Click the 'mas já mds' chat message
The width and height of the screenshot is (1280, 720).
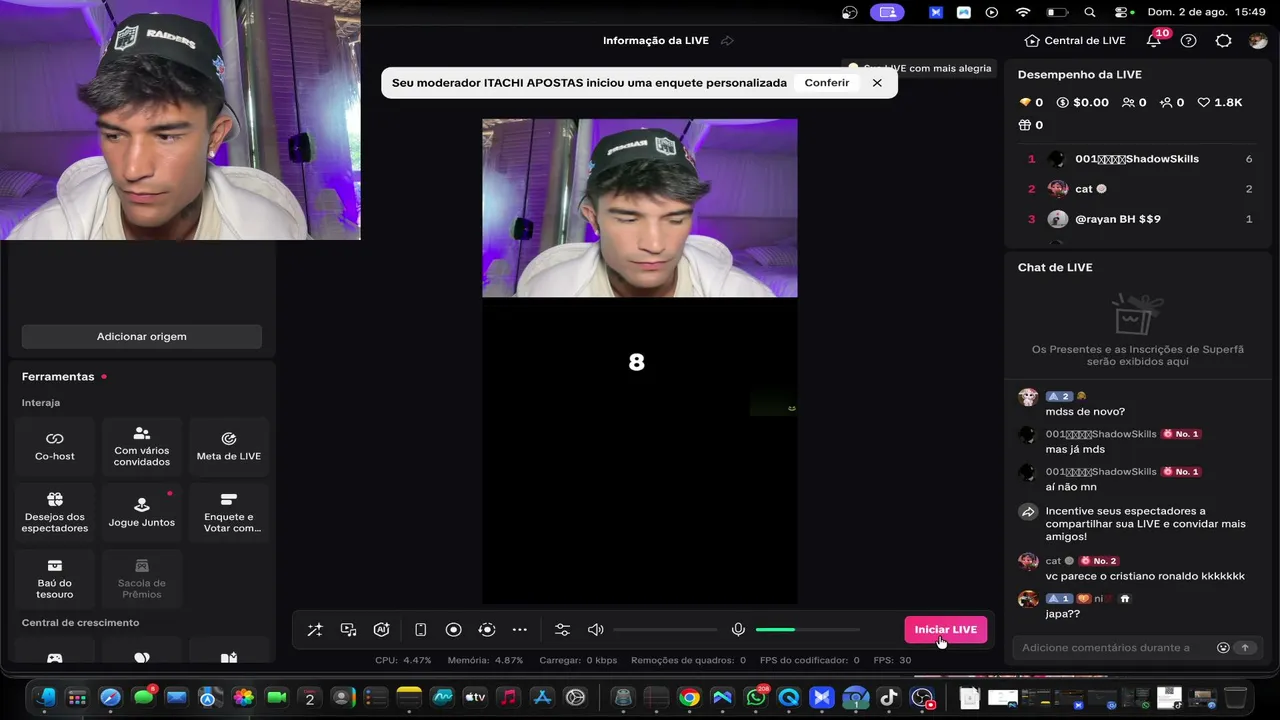[1075, 450]
